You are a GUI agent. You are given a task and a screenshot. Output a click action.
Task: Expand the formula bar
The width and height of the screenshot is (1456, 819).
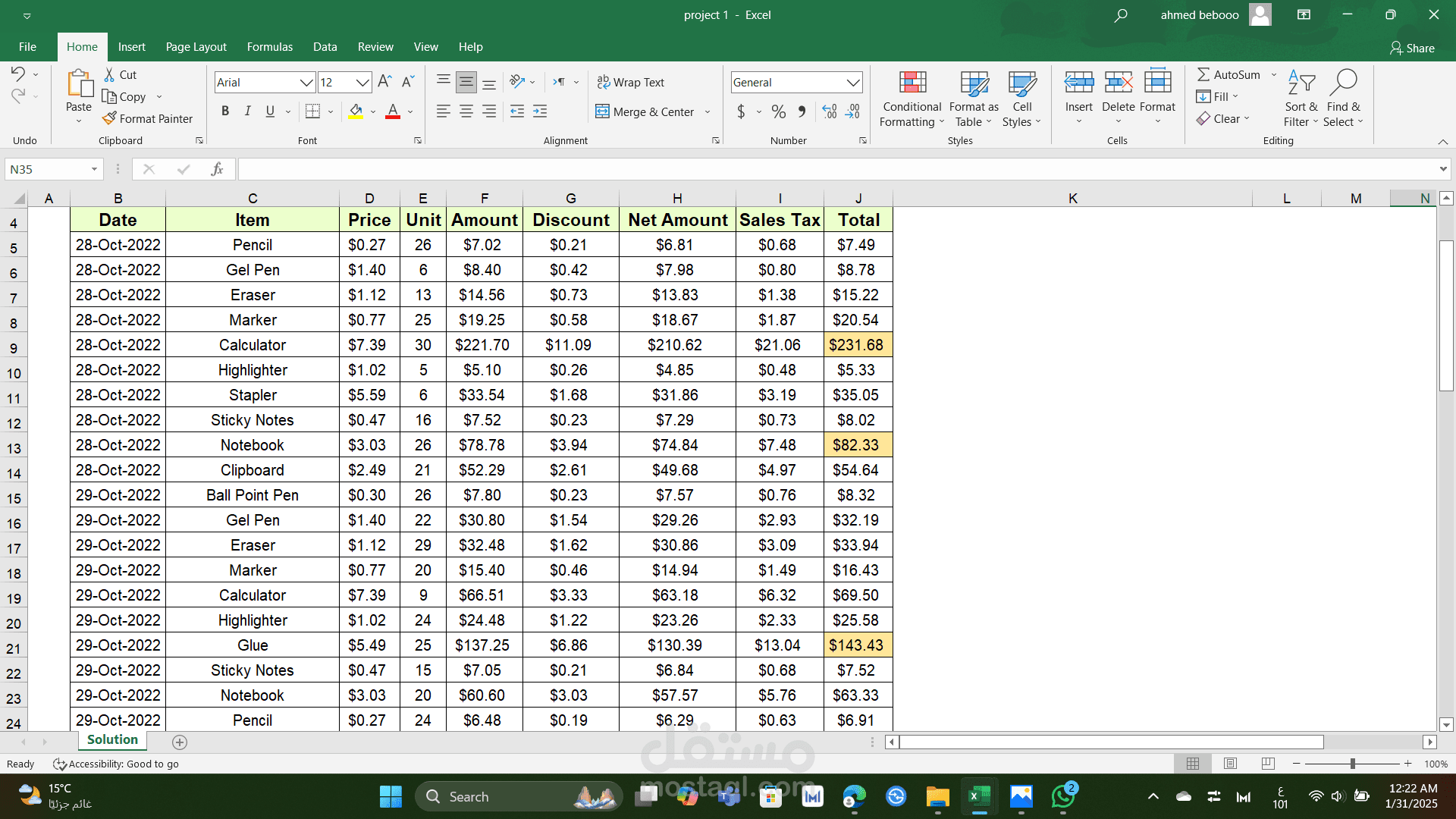coord(1442,169)
